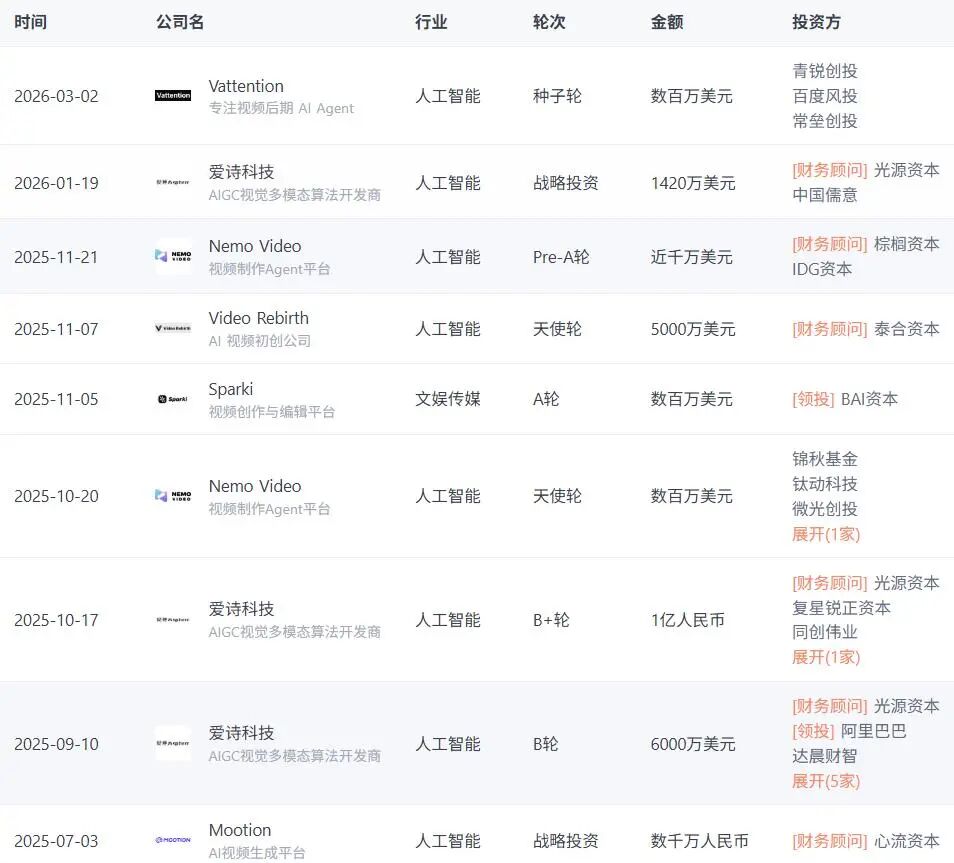Screen dimensions: 954x863
Task: Click Nemo Video logo in 2025-10-20 row
Action: (x=173, y=496)
